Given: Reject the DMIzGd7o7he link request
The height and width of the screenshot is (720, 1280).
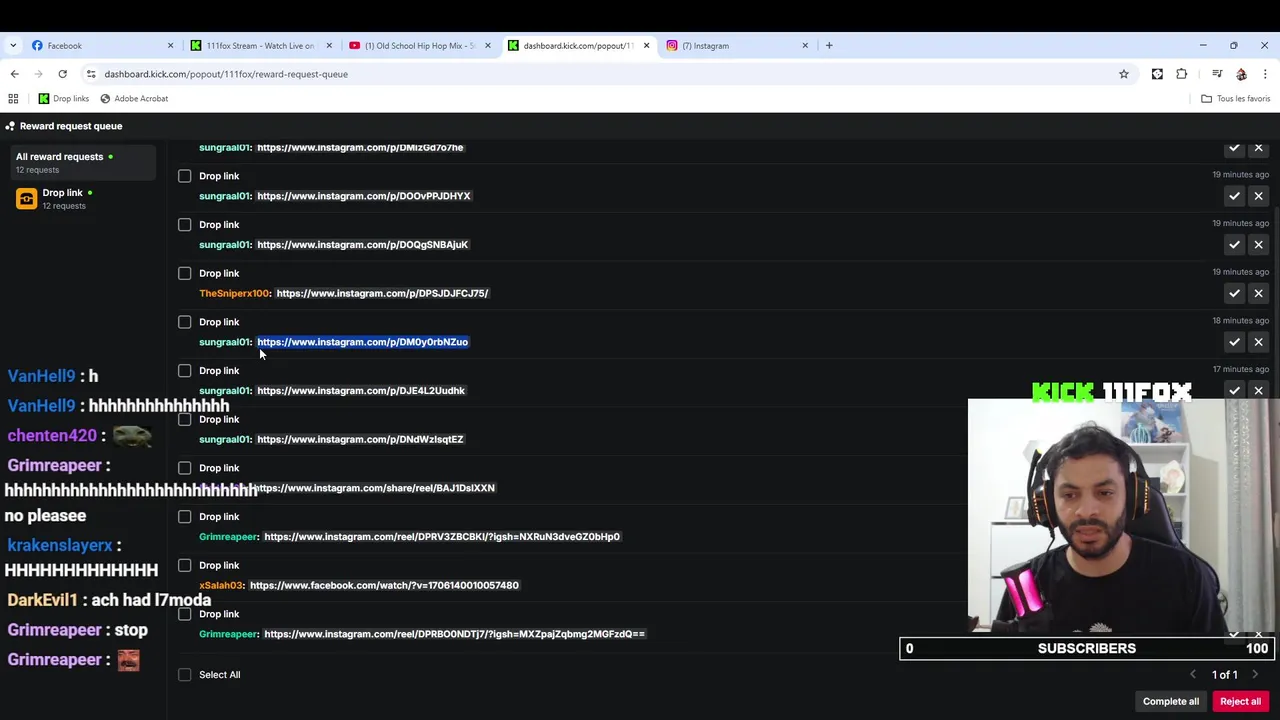Looking at the screenshot, I should pyautogui.click(x=1258, y=148).
